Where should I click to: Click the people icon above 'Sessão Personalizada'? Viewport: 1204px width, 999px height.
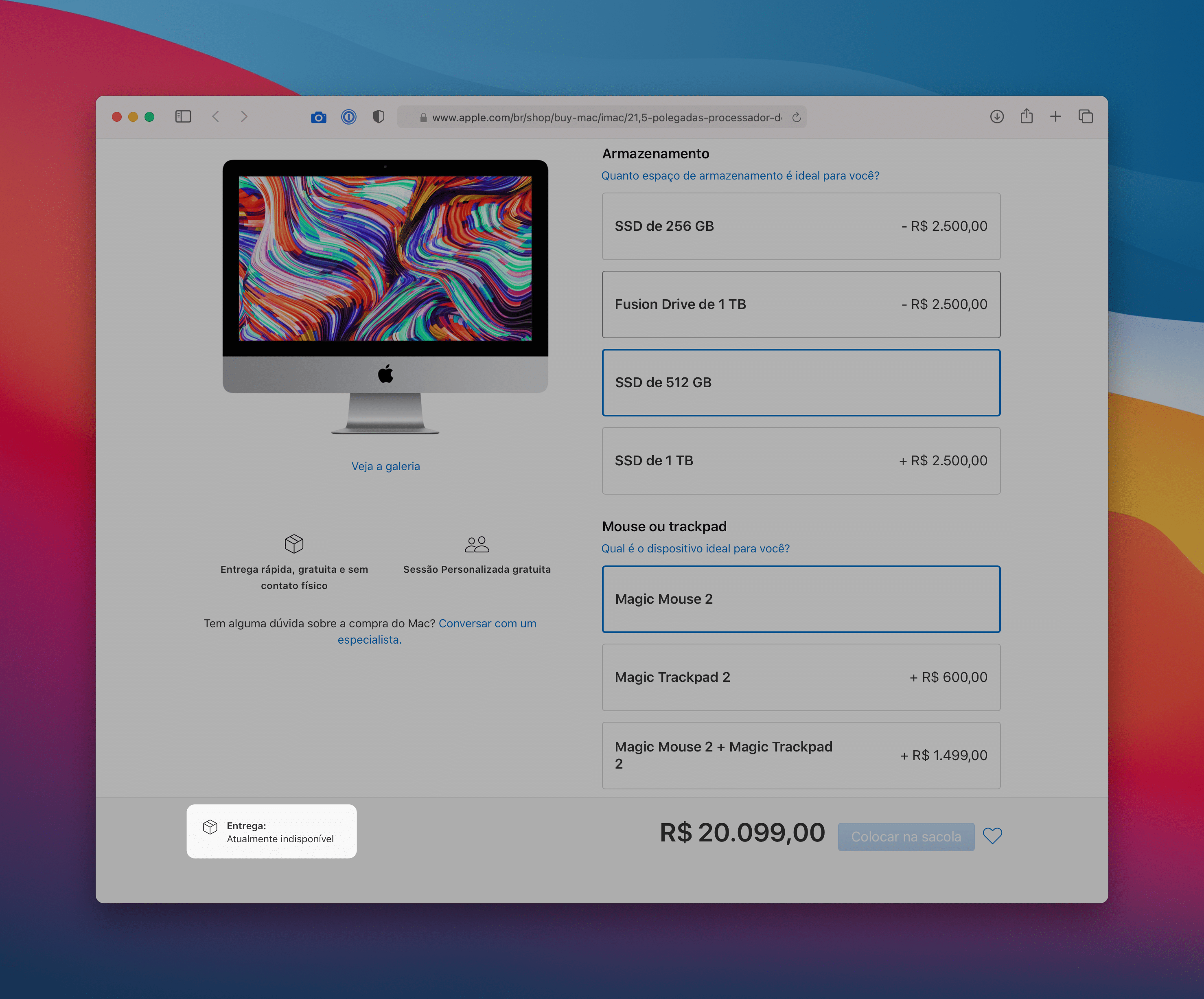(477, 544)
